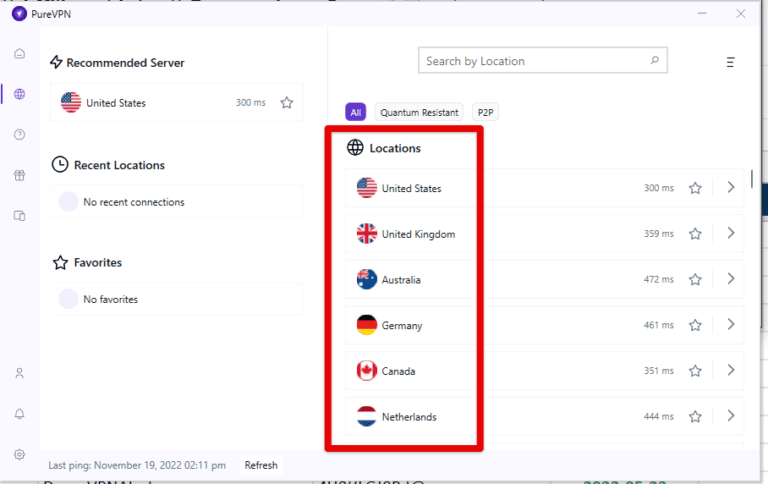Click the United States flag in Locations
Viewport: 768px width, 484px height.
point(367,188)
